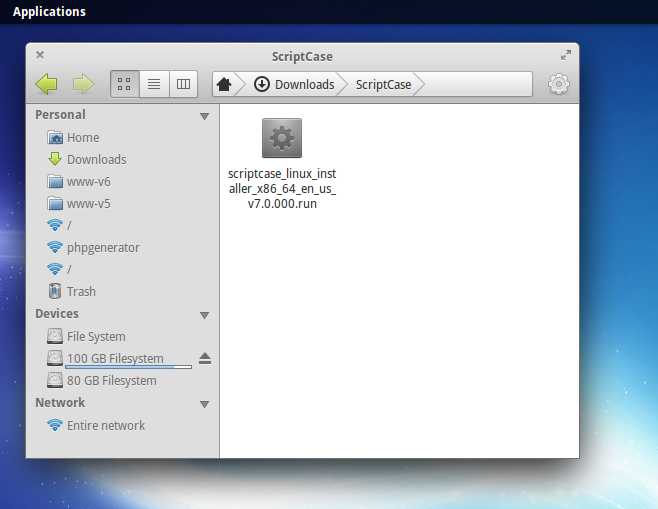This screenshot has height=509, width=658.
Task: Click the phpgenerator wifi icon
Action: (55, 247)
